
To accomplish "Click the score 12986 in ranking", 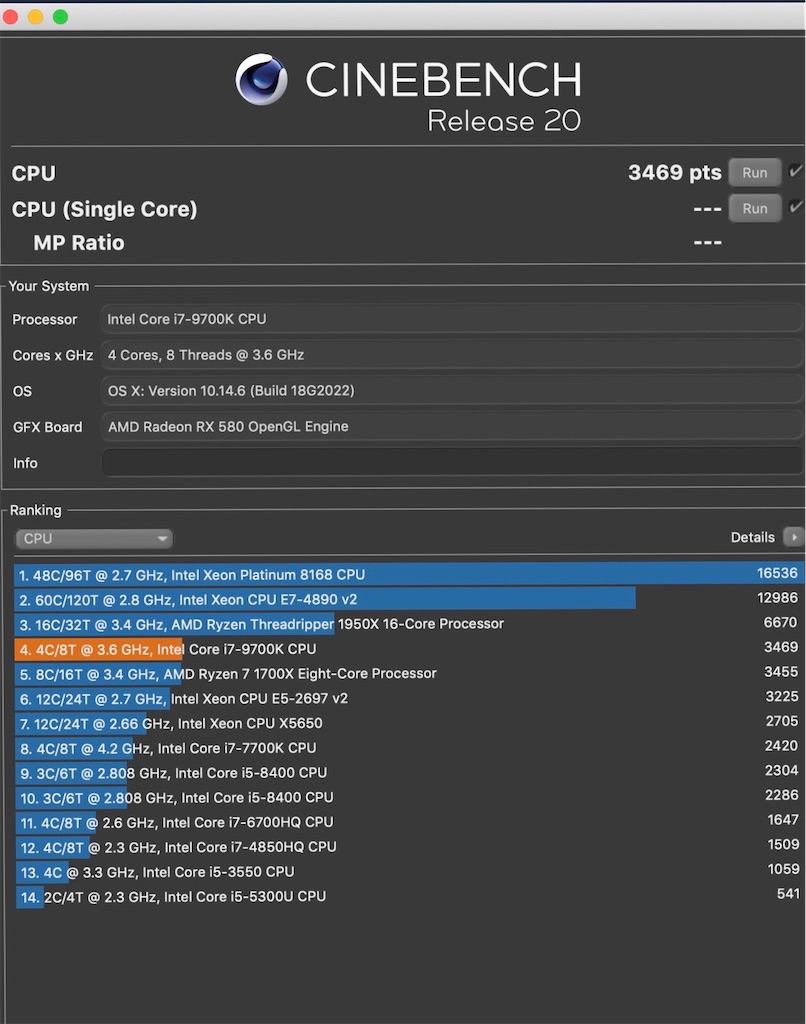I will pyautogui.click(x=777, y=598).
